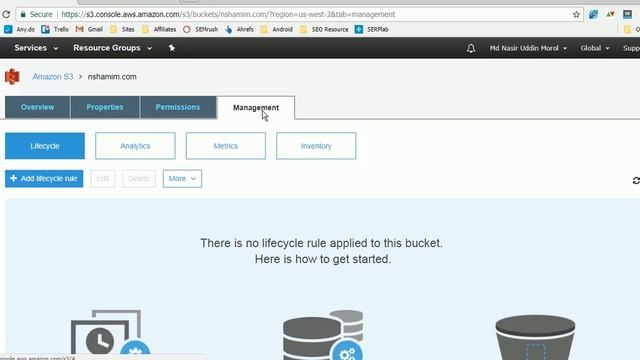Select the Metrics section
The height and width of the screenshot is (360, 640).
click(x=226, y=146)
